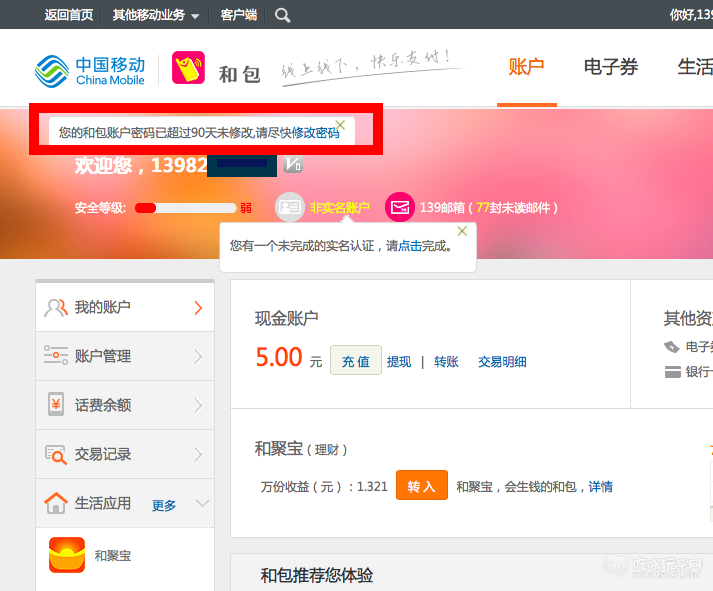
Task: Select the 账户 navigation tab
Action: pos(527,67)
